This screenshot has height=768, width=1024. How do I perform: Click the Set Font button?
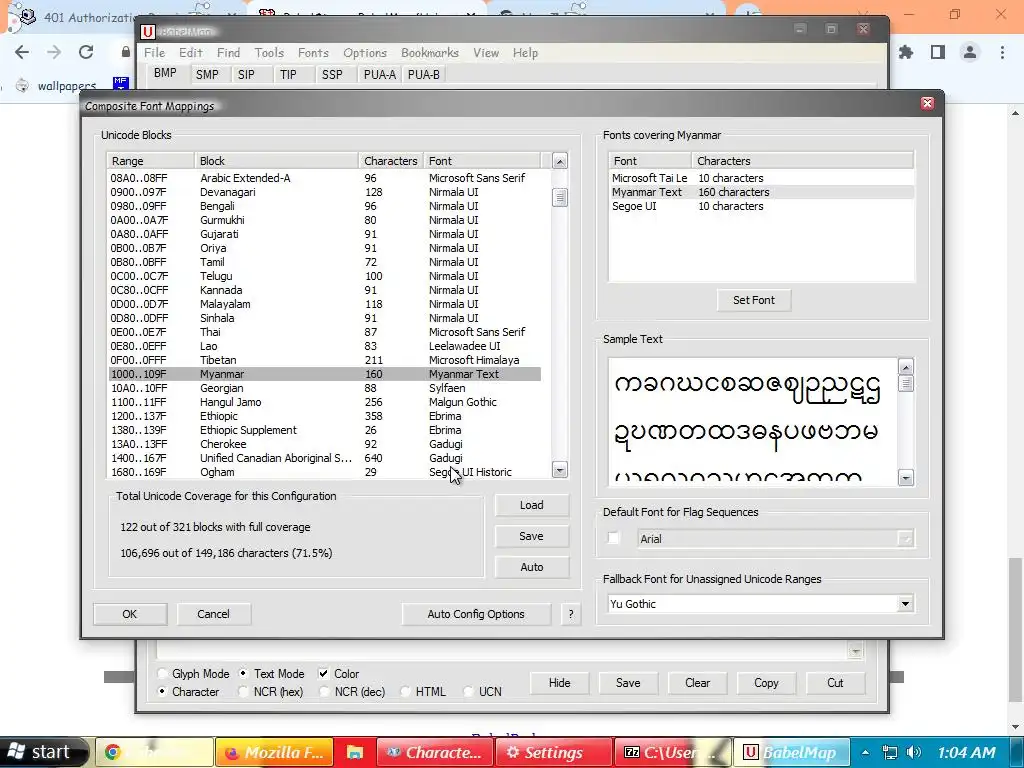754,300
